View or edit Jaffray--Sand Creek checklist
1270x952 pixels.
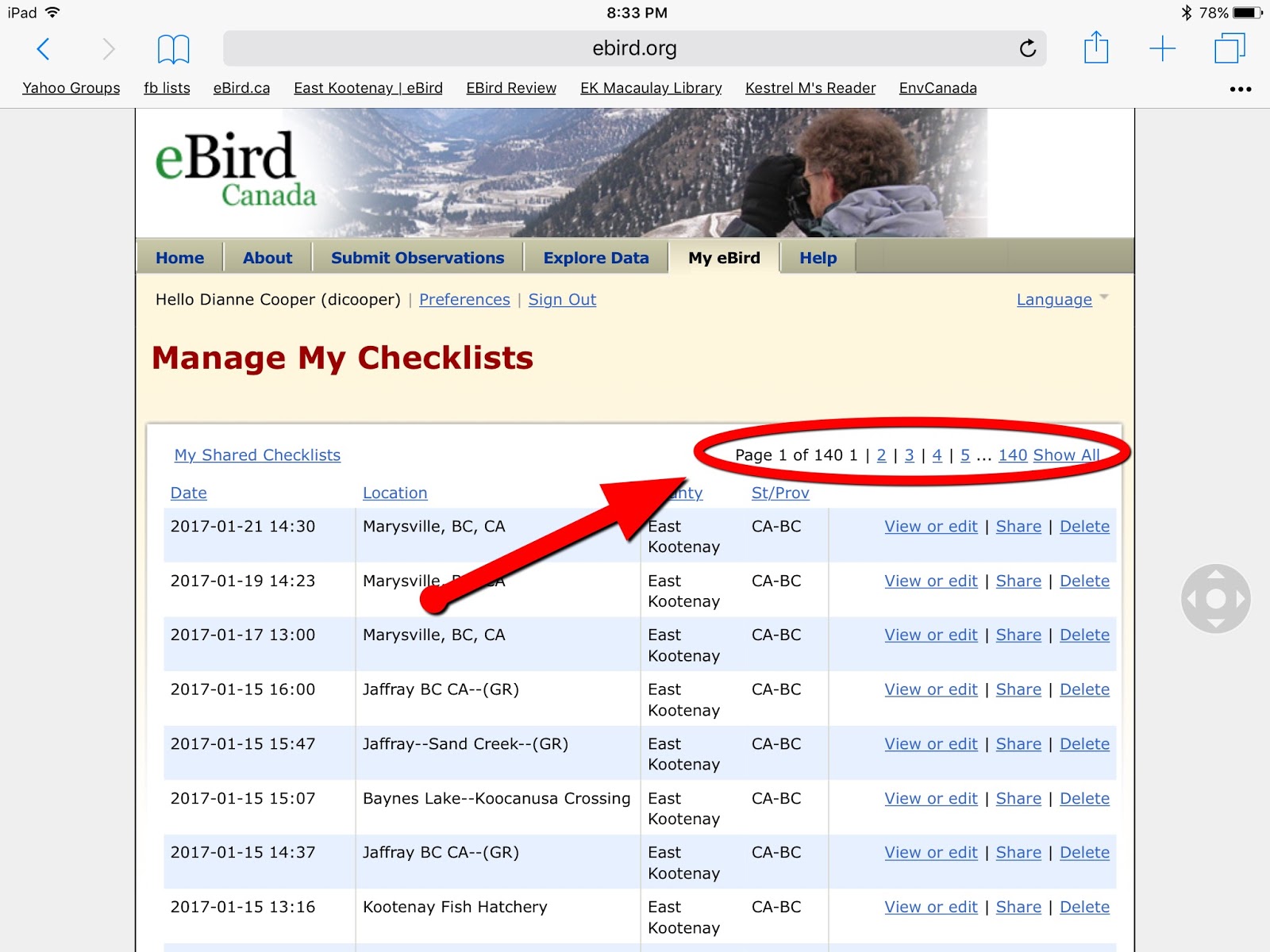(931, 745)
